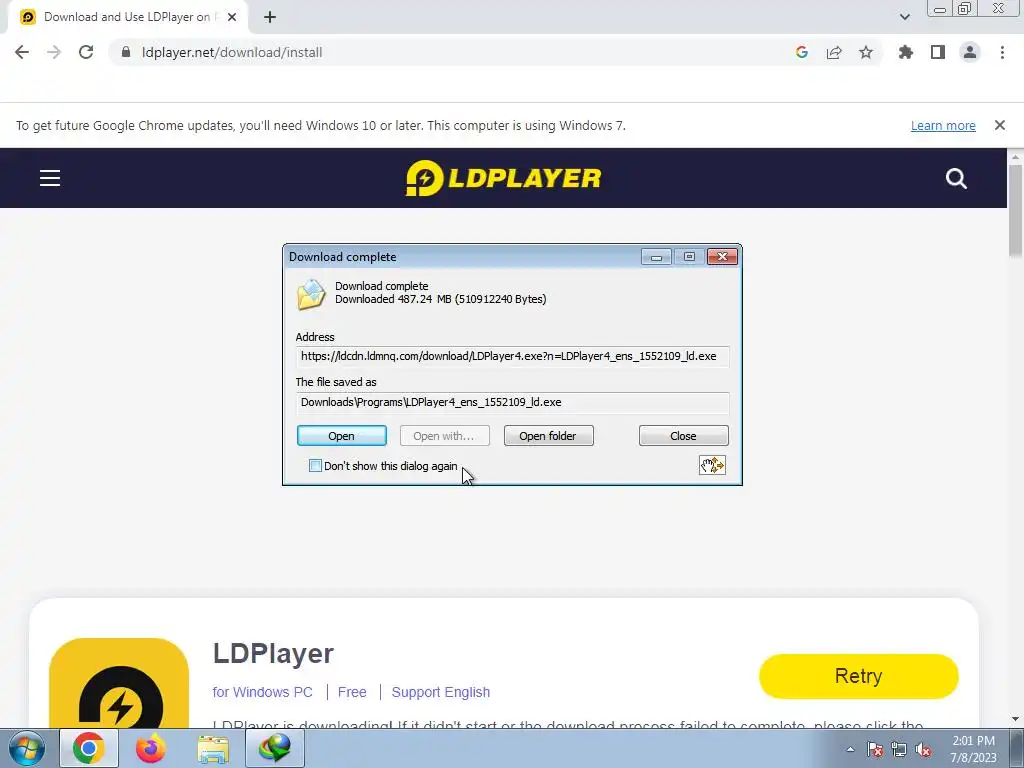Click the muted volume tray icon
Screen dimensions: 1024x768
pos(923,749)
